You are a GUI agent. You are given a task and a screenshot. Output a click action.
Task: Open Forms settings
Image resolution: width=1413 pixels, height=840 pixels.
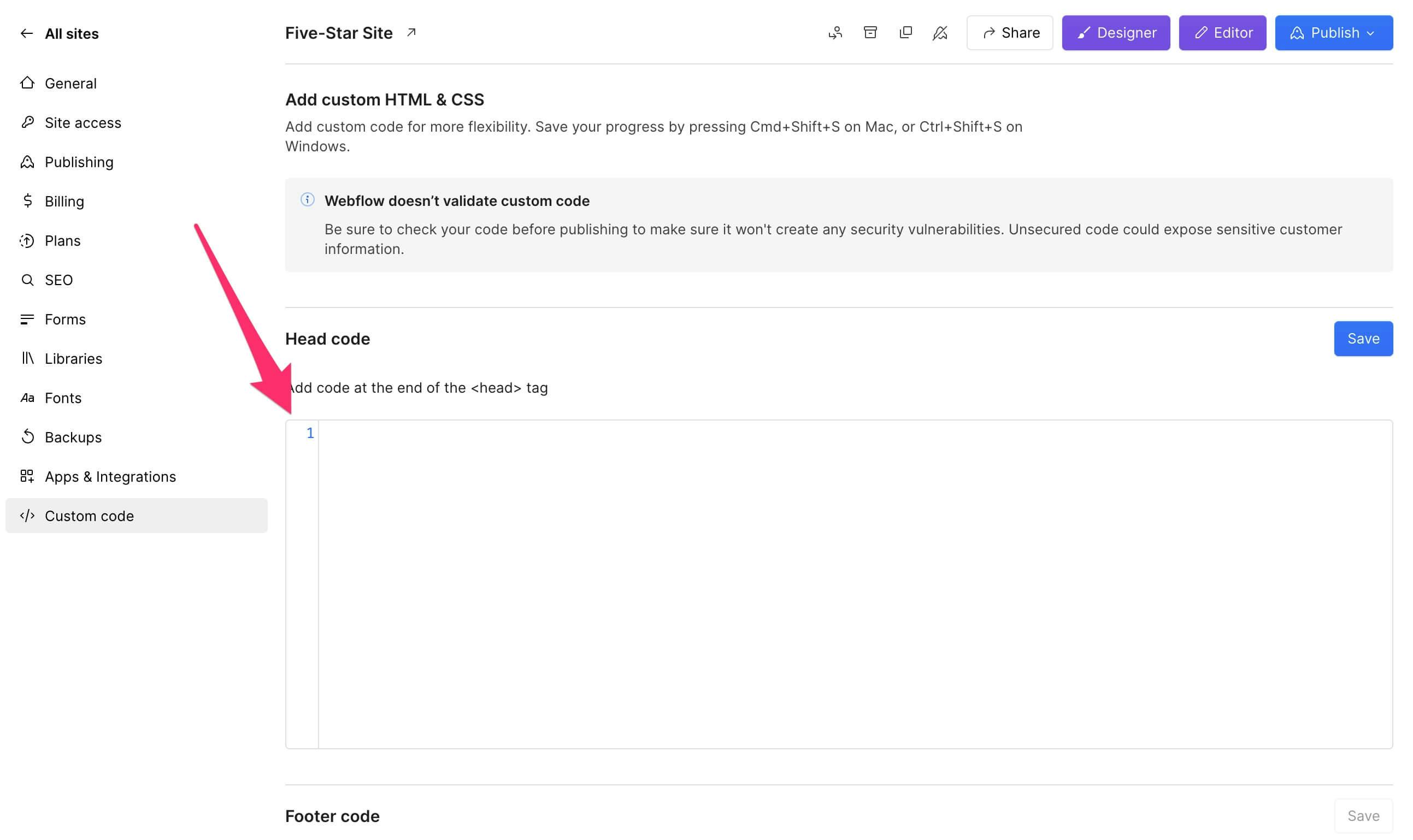(136, 320)
